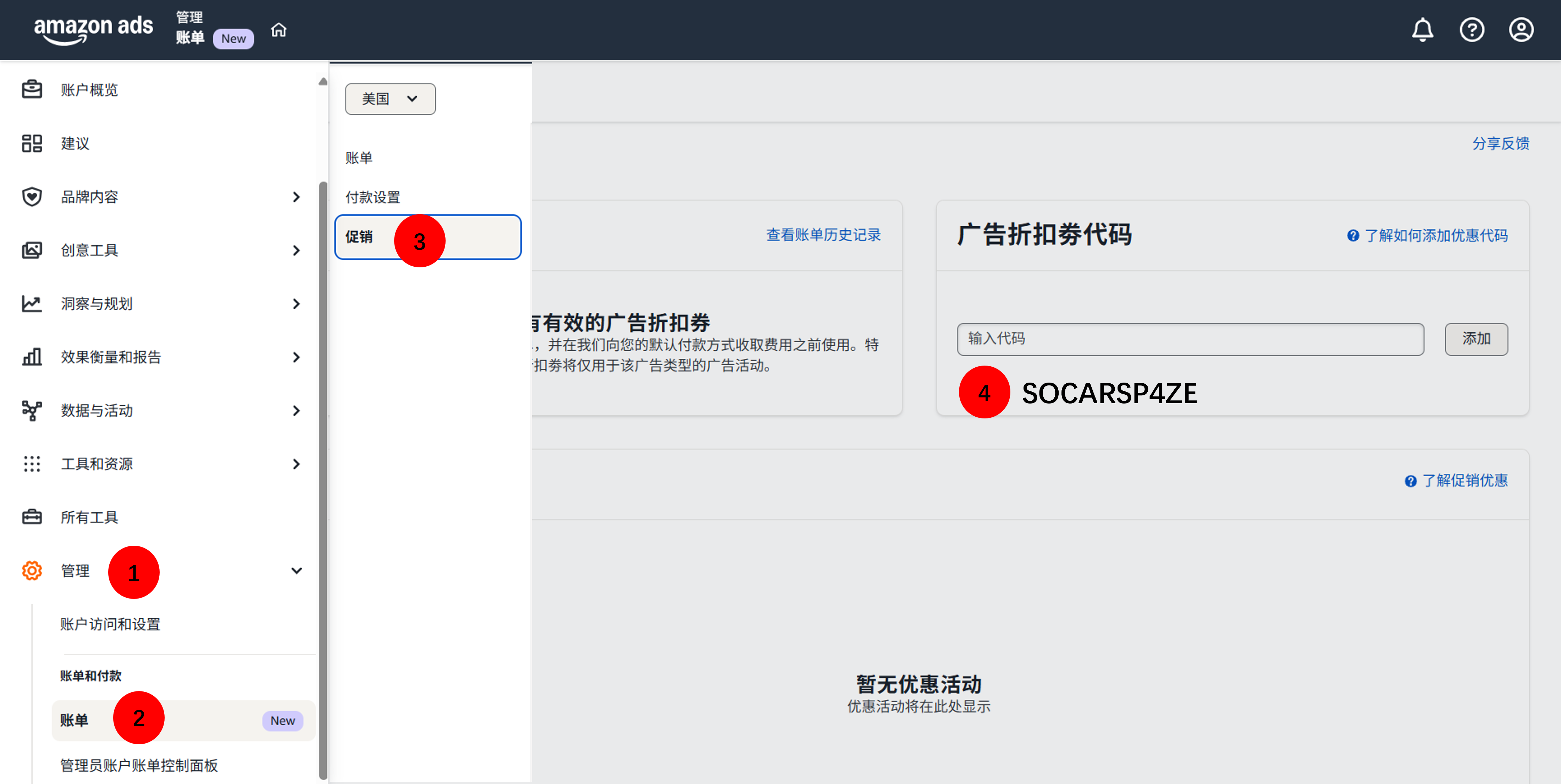The width and height of the screenshot is (1561, 784).
Task: Open the 了解促销优惠 link
Action: click(x=1465, y=481)
